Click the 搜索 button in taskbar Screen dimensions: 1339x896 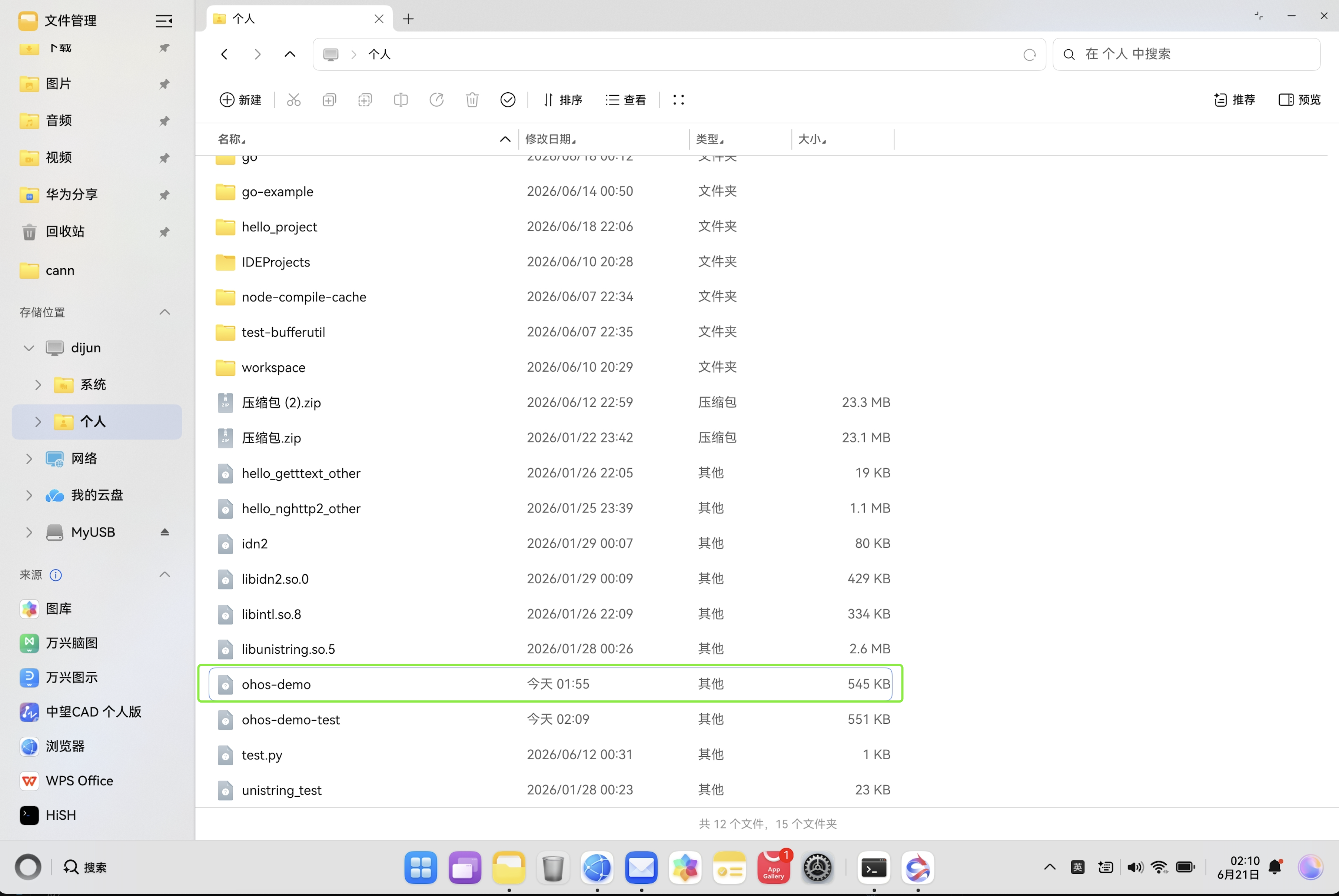pyautogui.click(x=85, y=867)
